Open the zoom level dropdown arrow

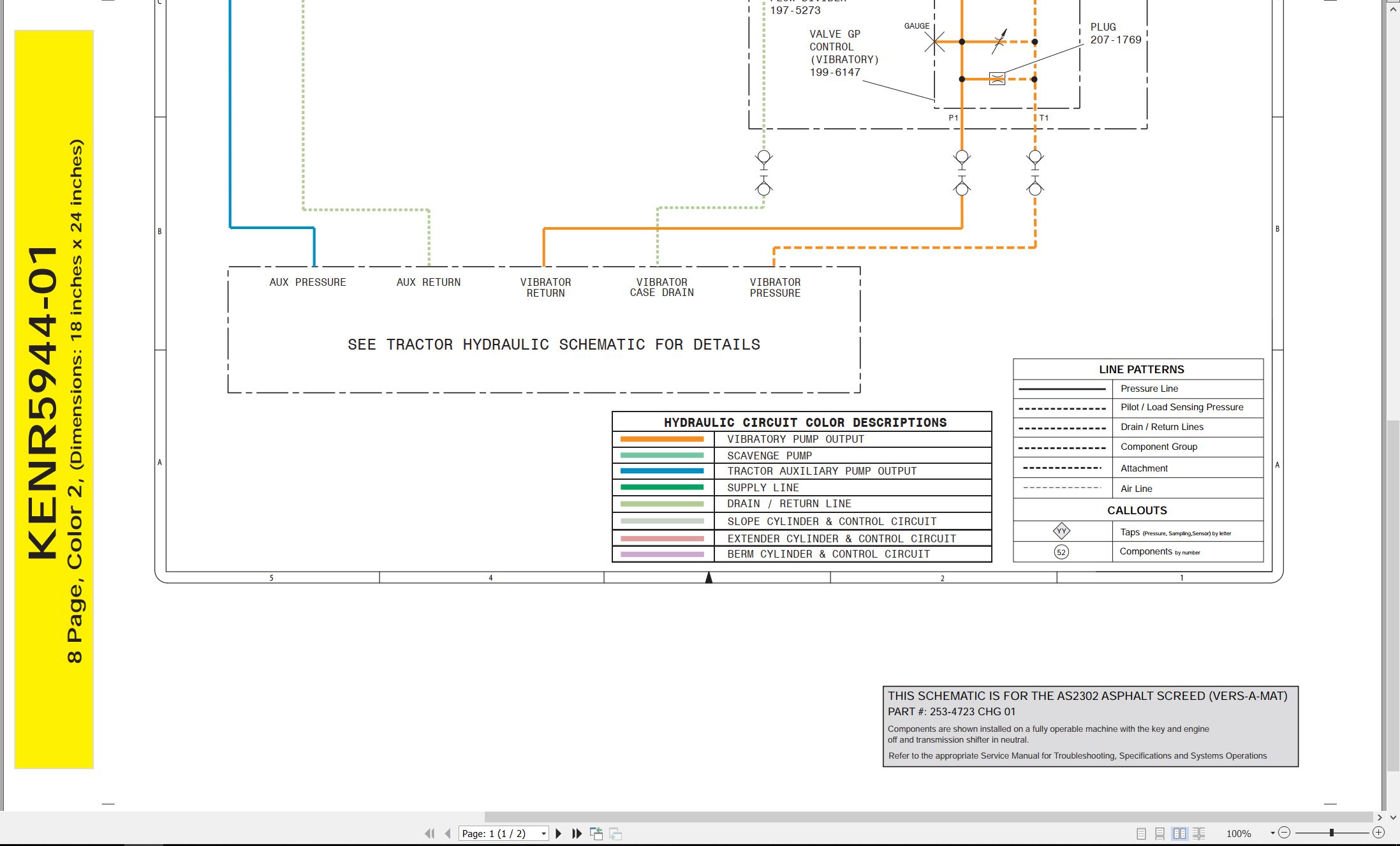[x=1272, y=833]
